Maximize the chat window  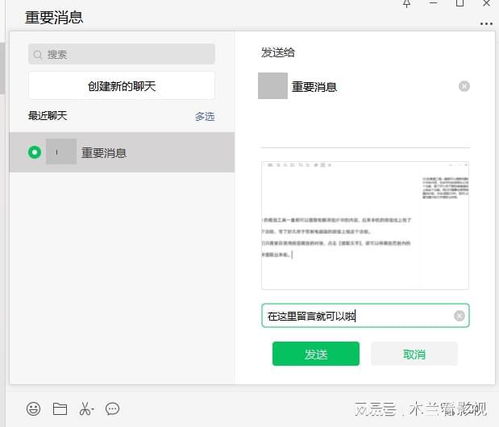(460, 3)
